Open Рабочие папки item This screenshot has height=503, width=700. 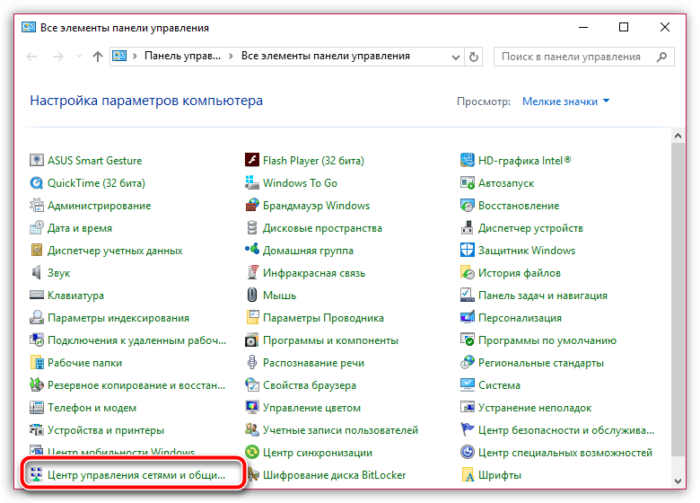(x=85, y=363)
